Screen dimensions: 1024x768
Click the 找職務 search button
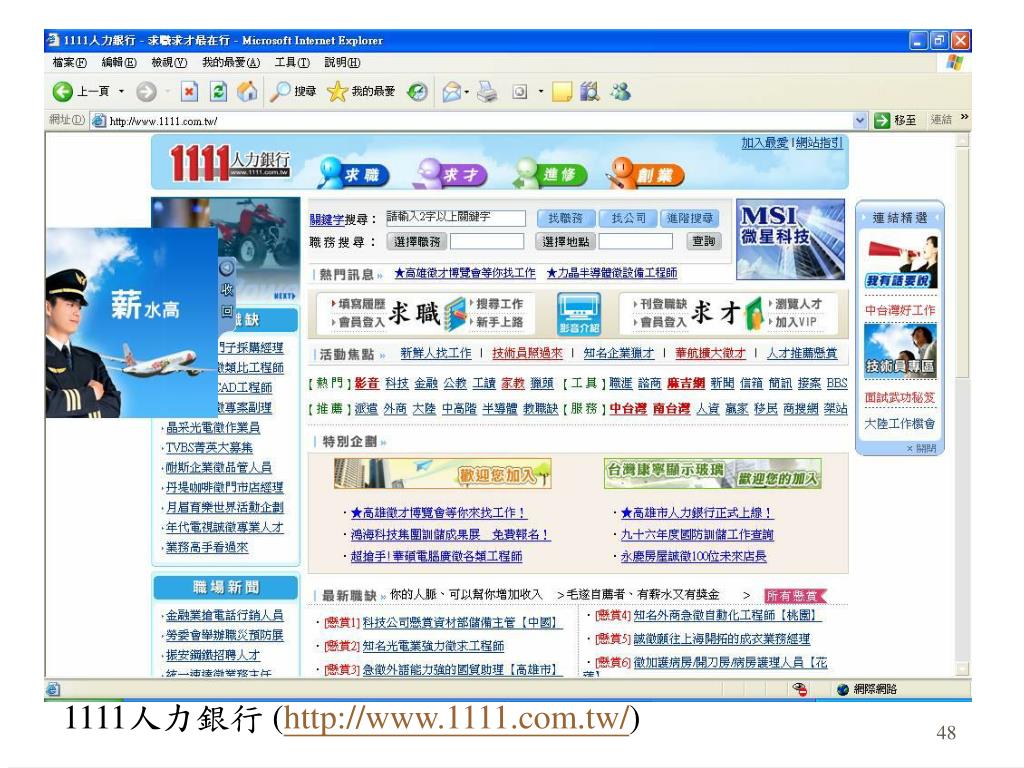tap(565, 218)
